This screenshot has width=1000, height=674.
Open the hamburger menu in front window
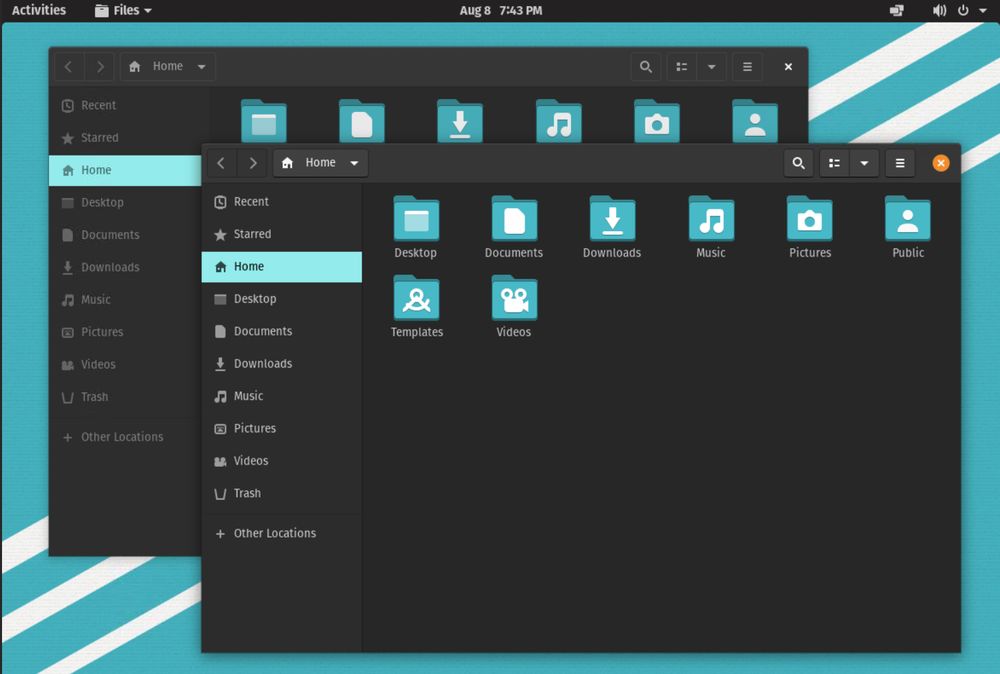point(900,163)
